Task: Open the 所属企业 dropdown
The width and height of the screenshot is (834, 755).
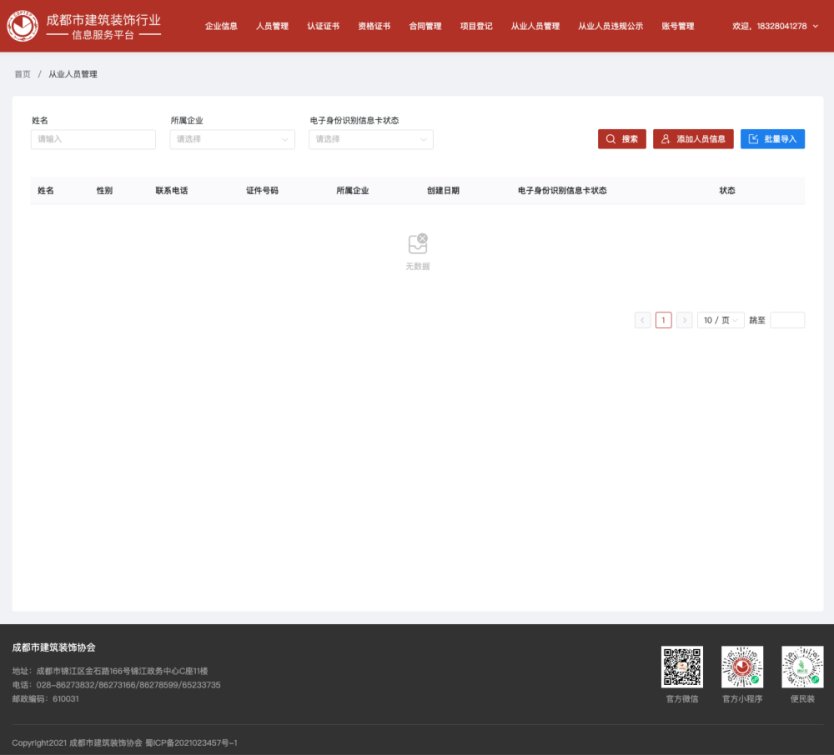Action: [x=232, y=139]
